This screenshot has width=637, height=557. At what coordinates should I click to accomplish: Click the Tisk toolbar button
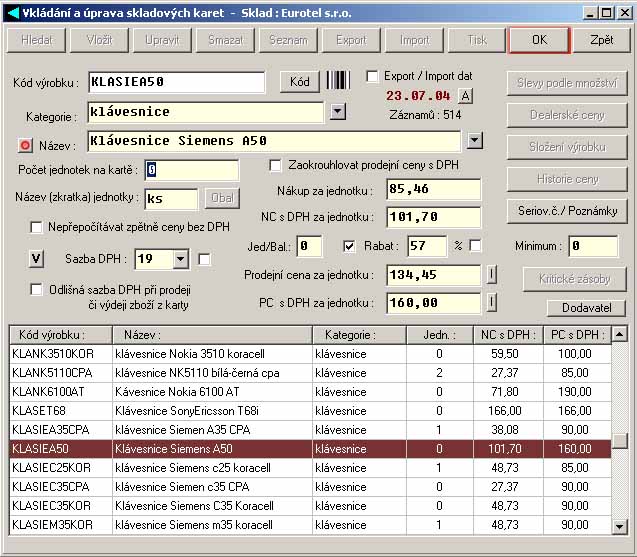477,40
